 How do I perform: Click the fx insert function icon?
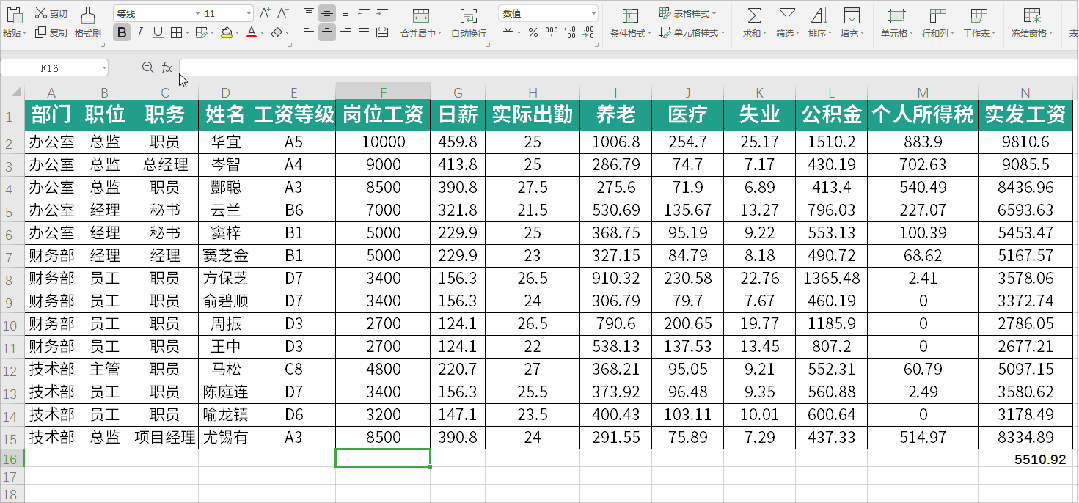tap(167, 67)
